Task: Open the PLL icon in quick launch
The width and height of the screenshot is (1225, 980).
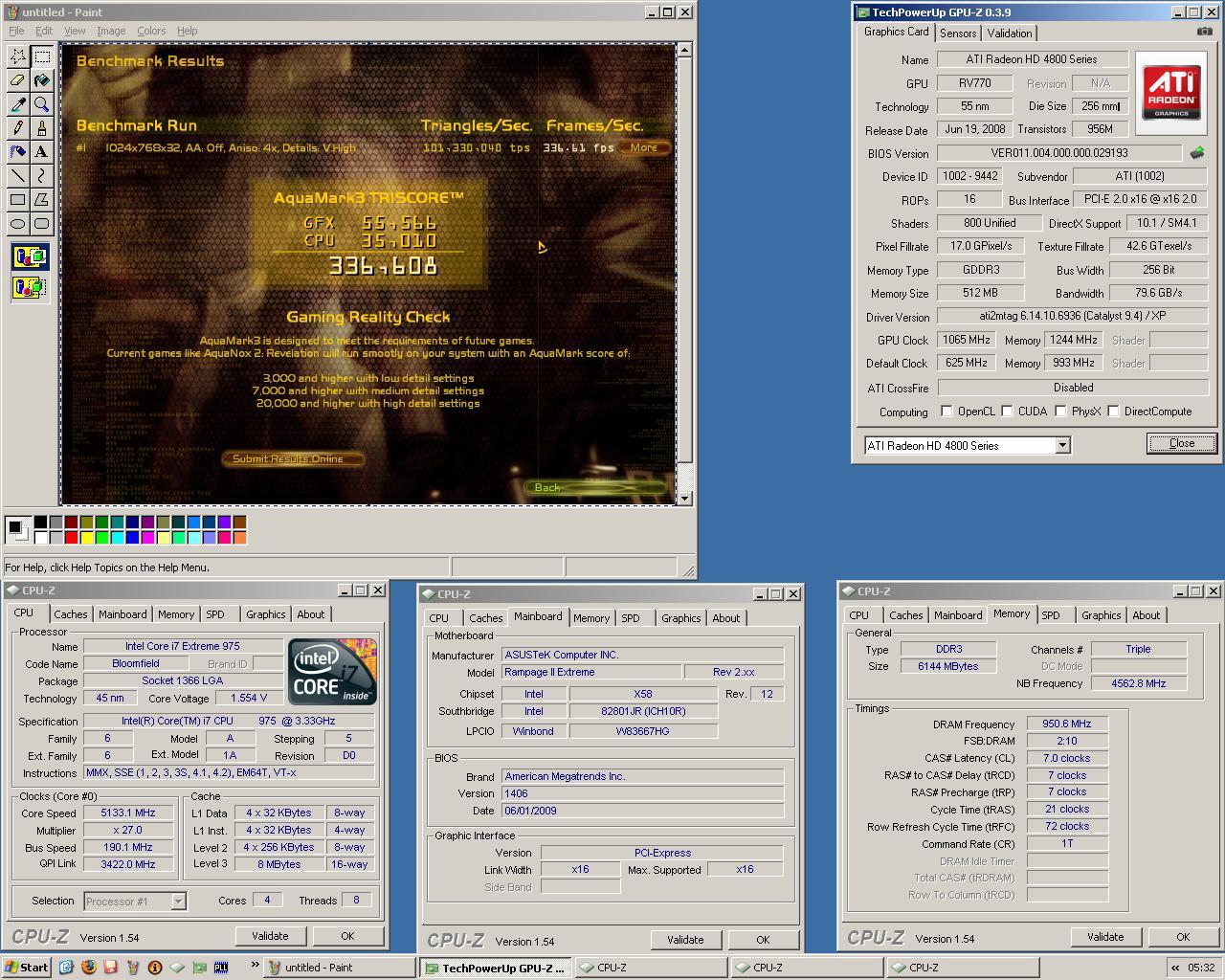Action: tap(220, 967)
